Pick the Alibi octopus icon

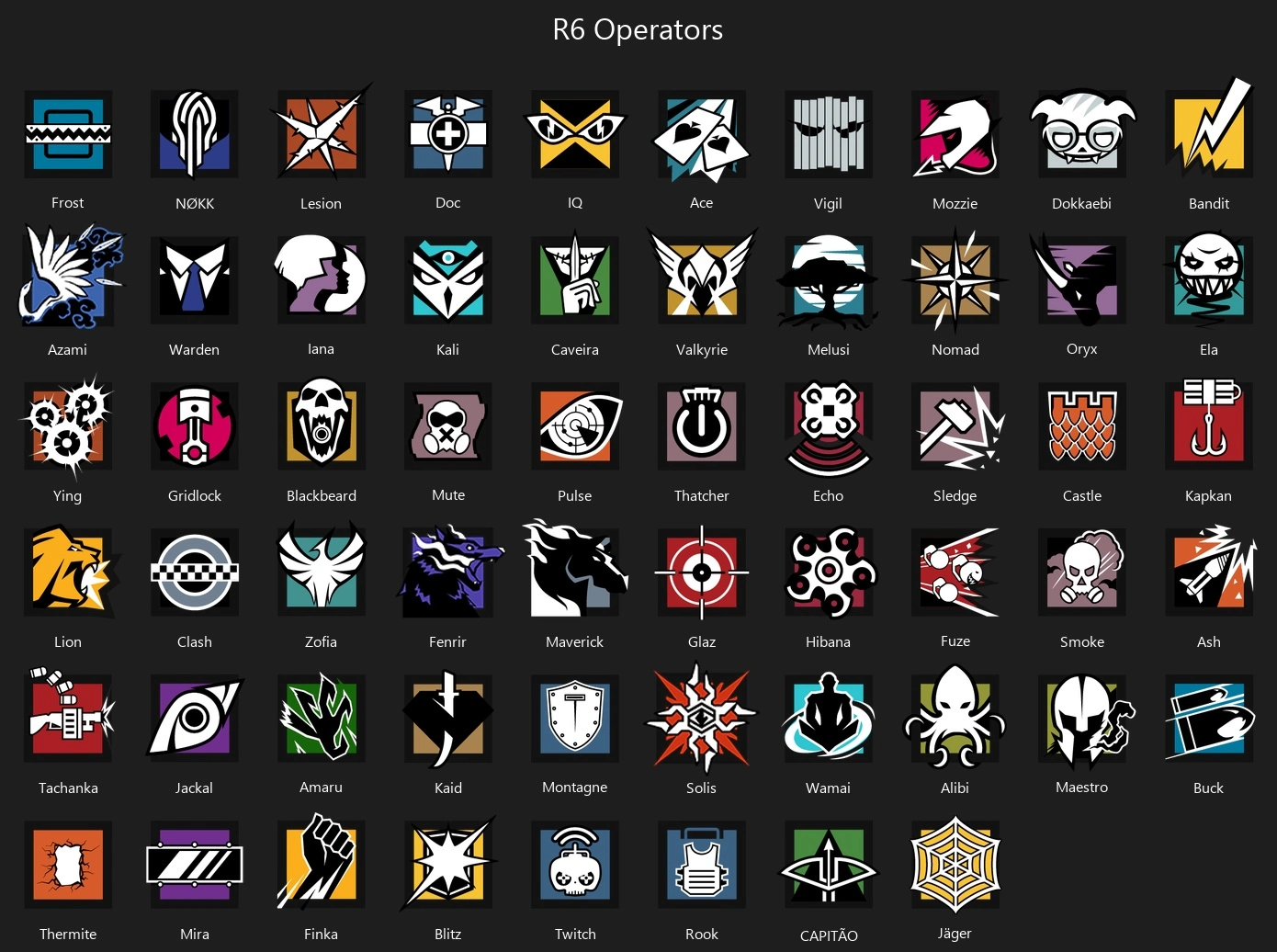pyautogui.click(x=955, y=719)
